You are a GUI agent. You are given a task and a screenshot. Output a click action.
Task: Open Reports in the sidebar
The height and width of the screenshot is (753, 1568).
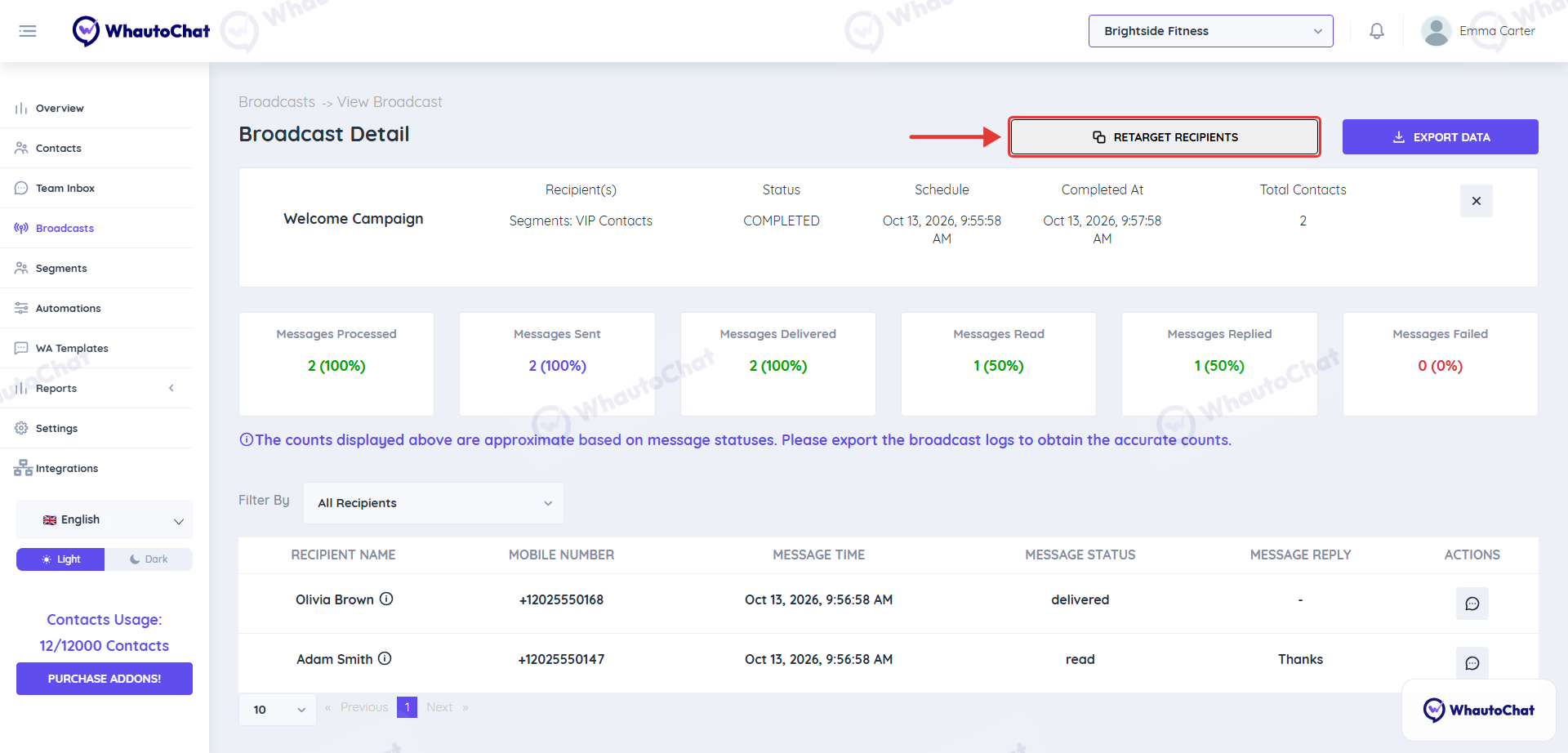(x=56, y=388)
